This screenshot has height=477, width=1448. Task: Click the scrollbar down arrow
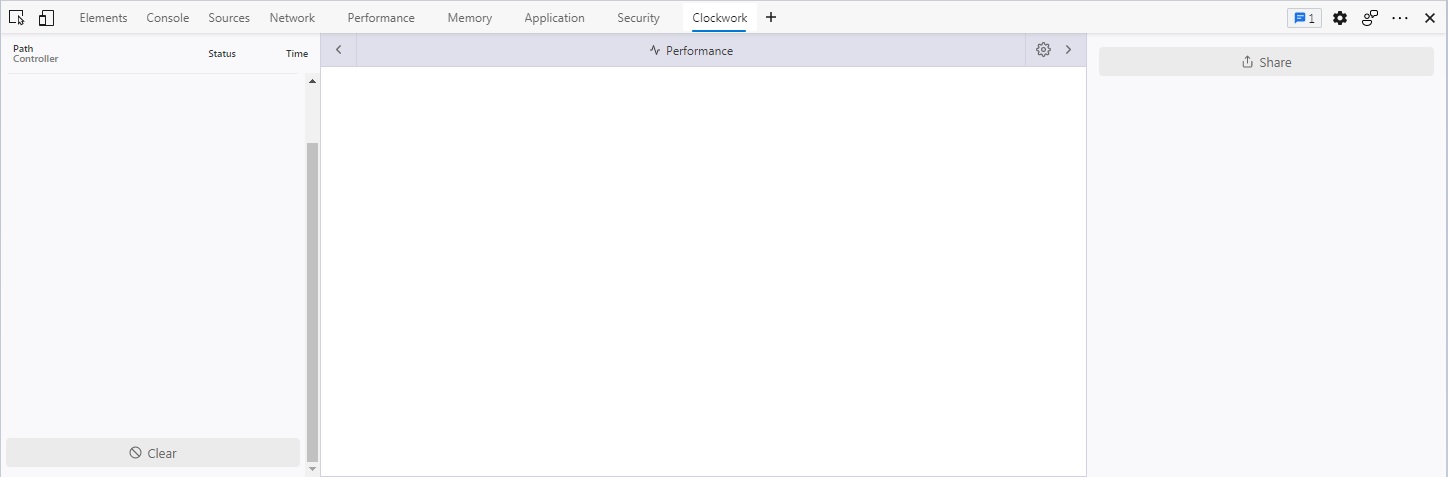312,468
